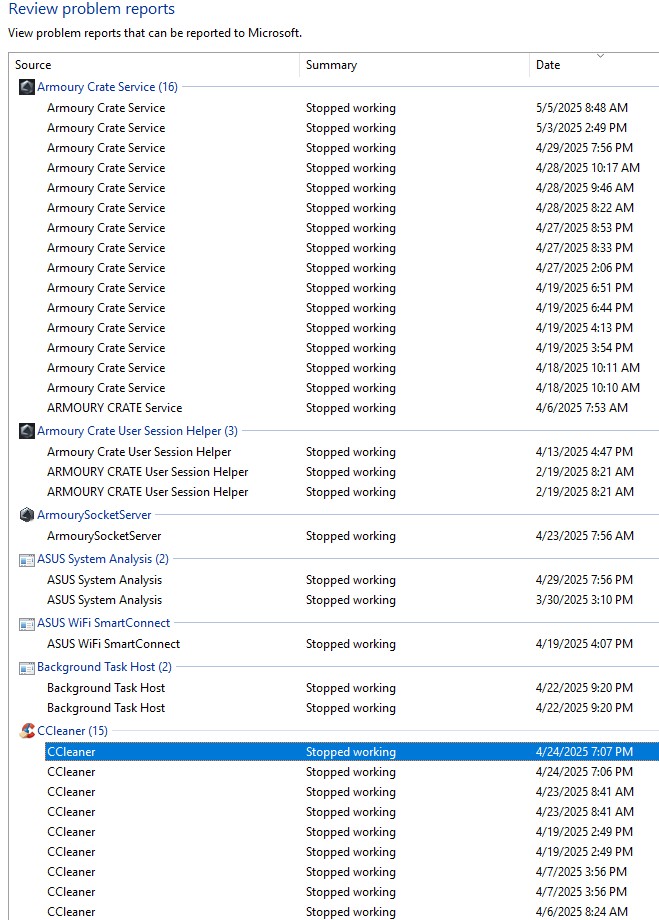Sort by the Date column header

(x=594, y=65)
